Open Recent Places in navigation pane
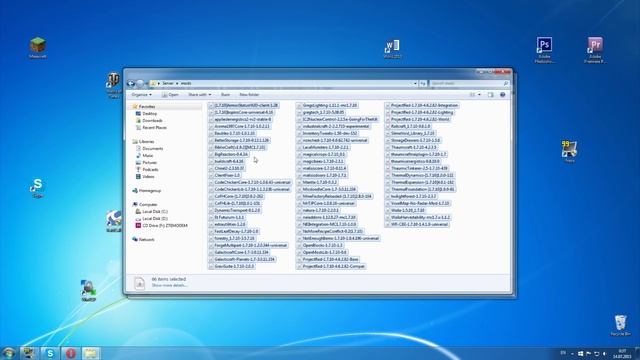 coord(154,127)
